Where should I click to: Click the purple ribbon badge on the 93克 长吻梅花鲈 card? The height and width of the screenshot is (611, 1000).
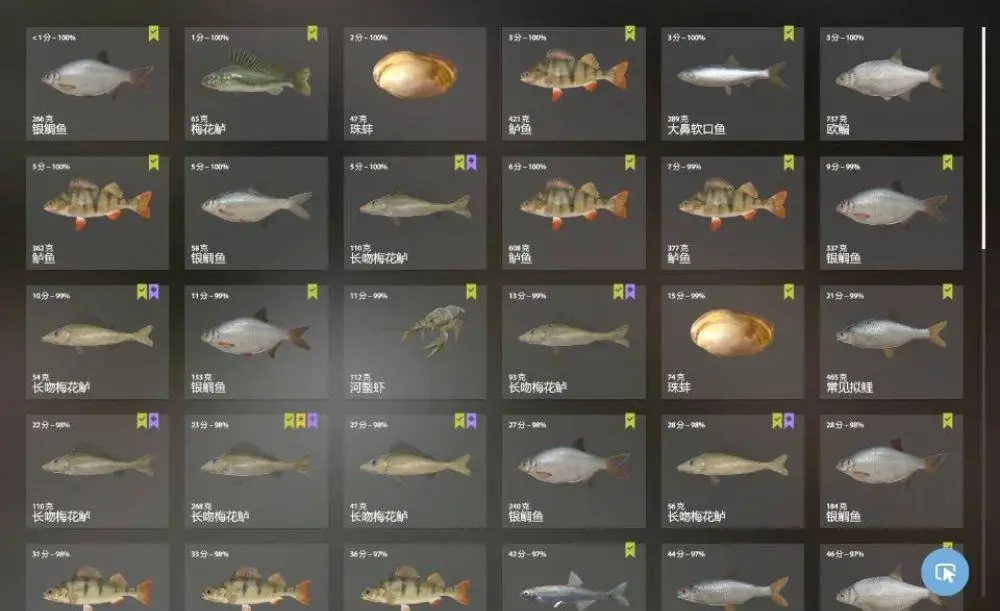630,291
